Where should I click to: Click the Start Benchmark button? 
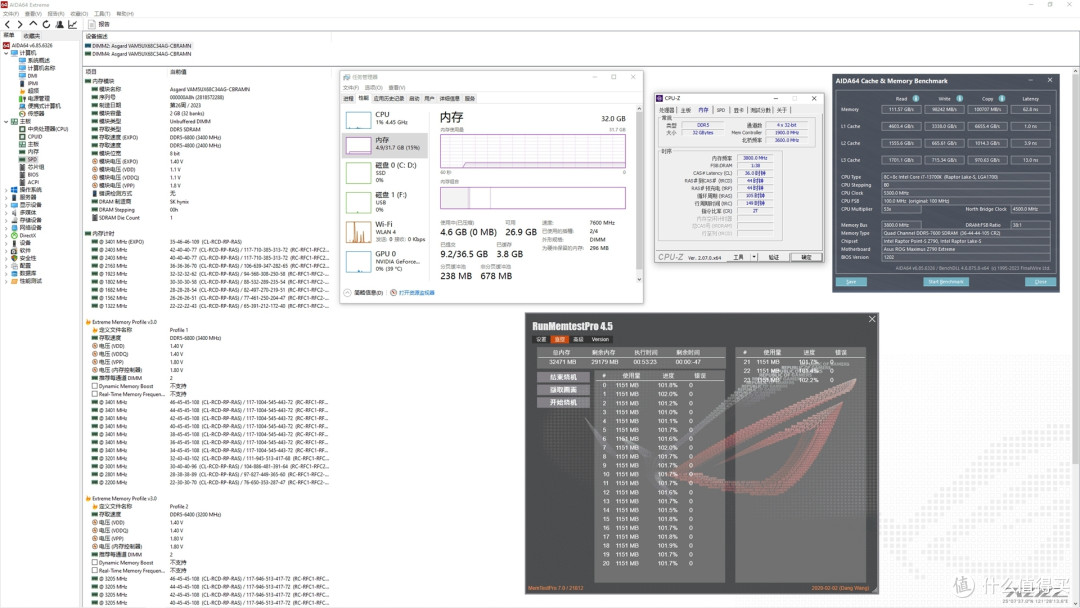(x=946, y=282)
